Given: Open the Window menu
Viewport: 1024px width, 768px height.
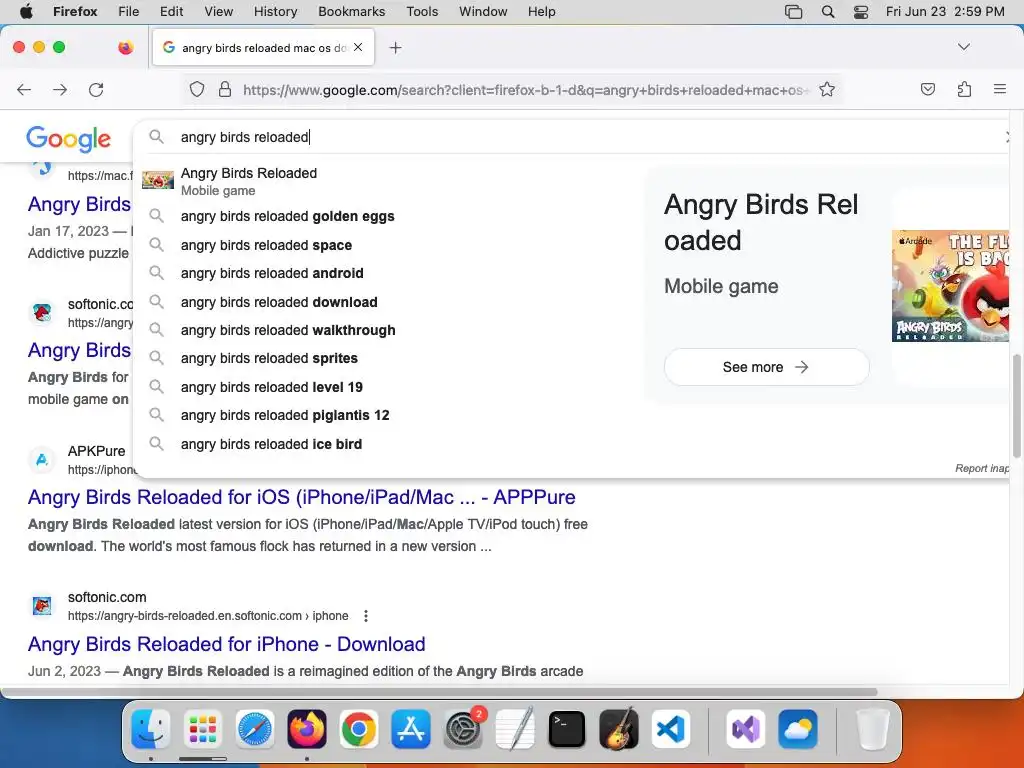Looking at the screenshot, I should pyautogui.click(x=483, y=11).
